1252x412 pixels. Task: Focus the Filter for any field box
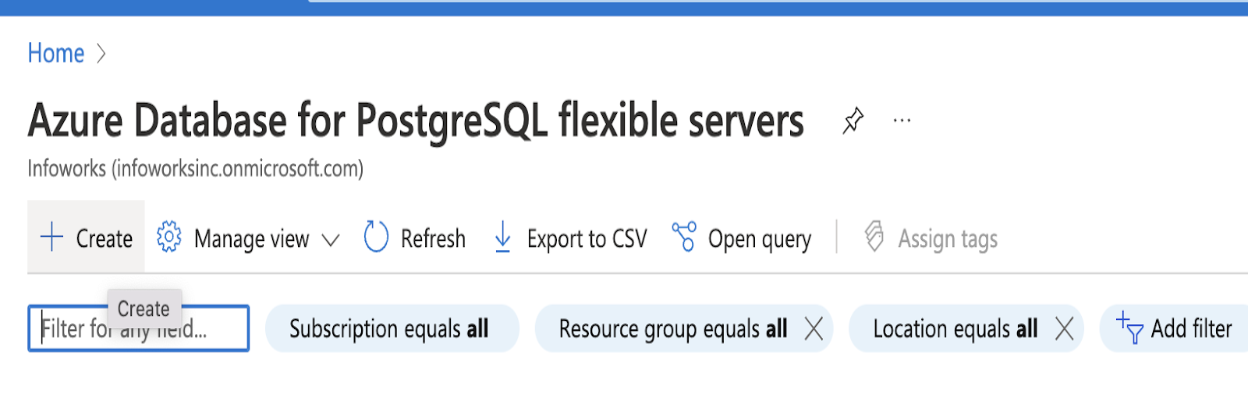tap(138, 329)
